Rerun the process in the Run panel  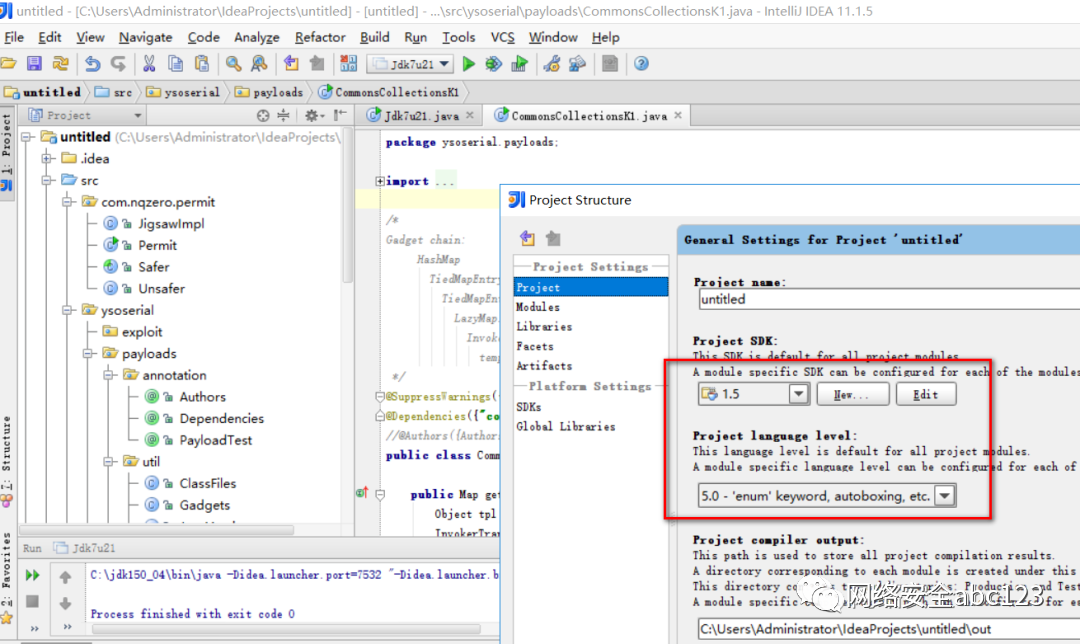(32, 575)
